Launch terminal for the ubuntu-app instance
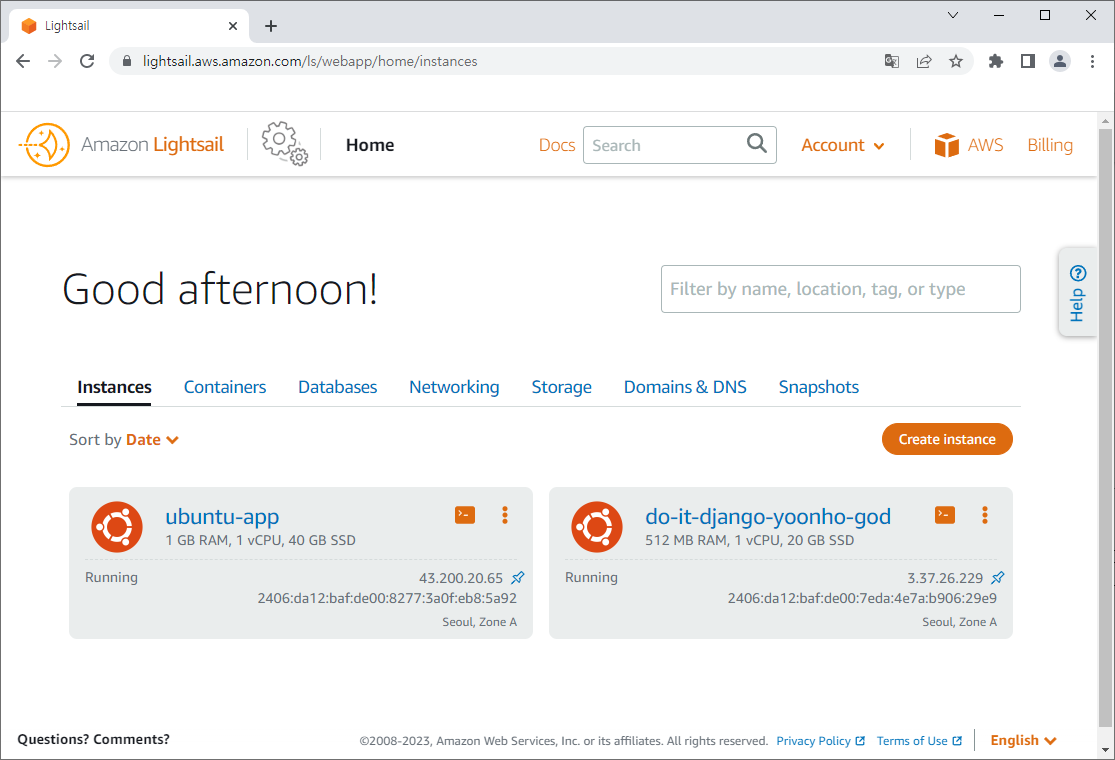This screenshot has width=1115, height=760. pos(464,515)
